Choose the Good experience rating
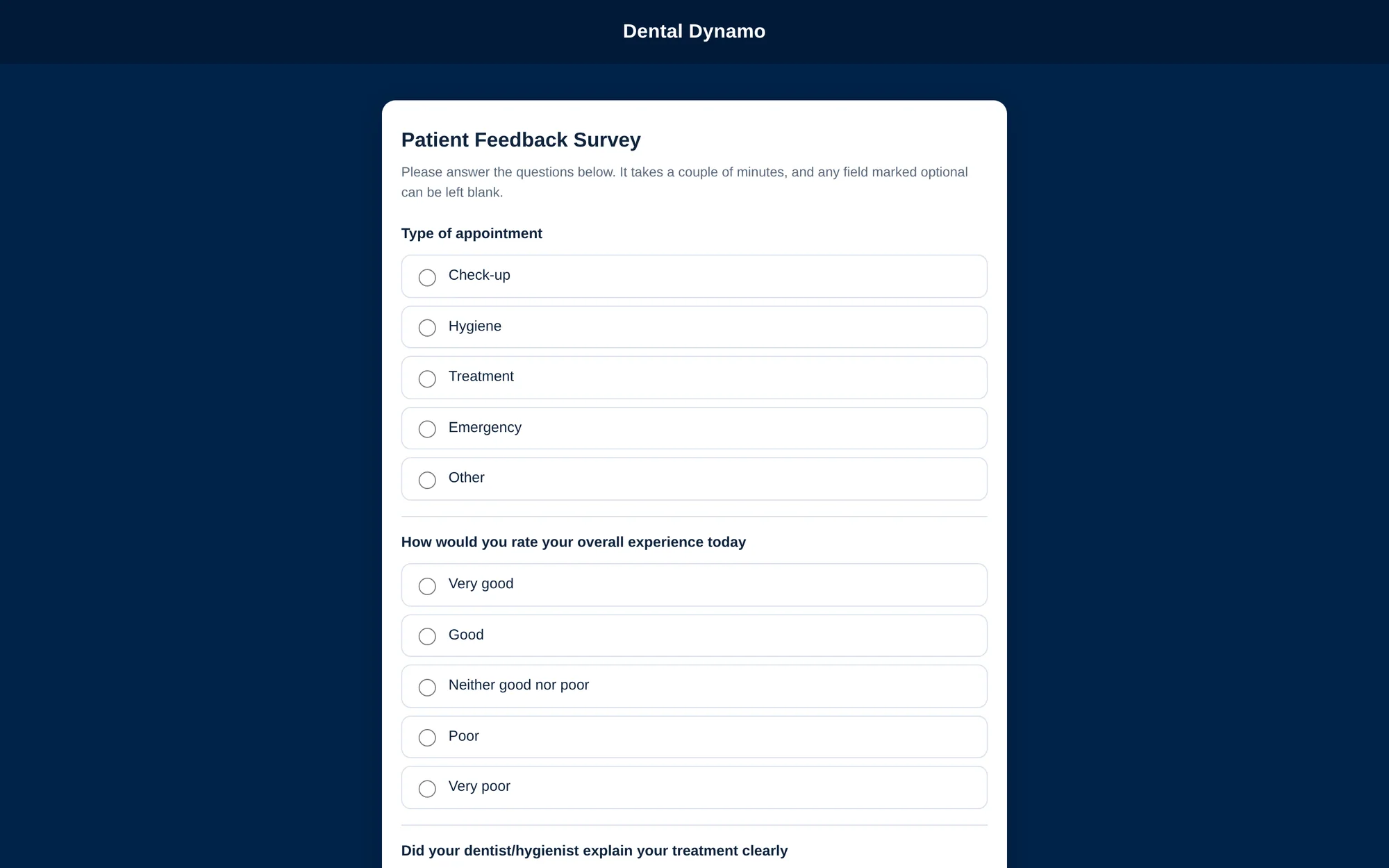1389x868 pixels. 427,636
